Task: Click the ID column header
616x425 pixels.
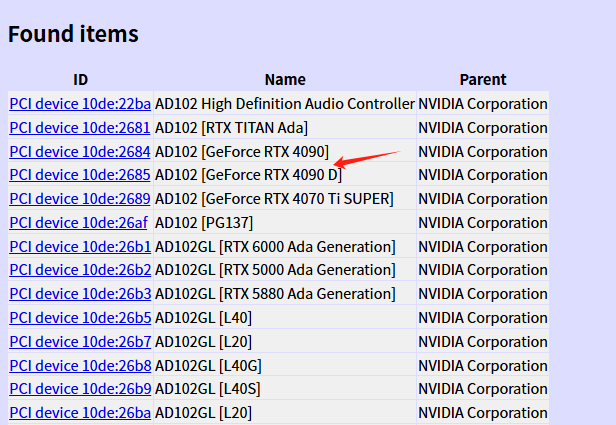Action: point(81,80)
